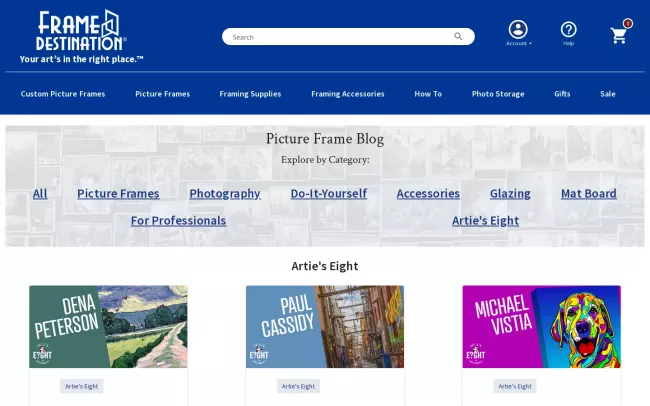Open Picture Frames navigation menu
Viewport: 650px width, 406px height.
pos(162,94)
